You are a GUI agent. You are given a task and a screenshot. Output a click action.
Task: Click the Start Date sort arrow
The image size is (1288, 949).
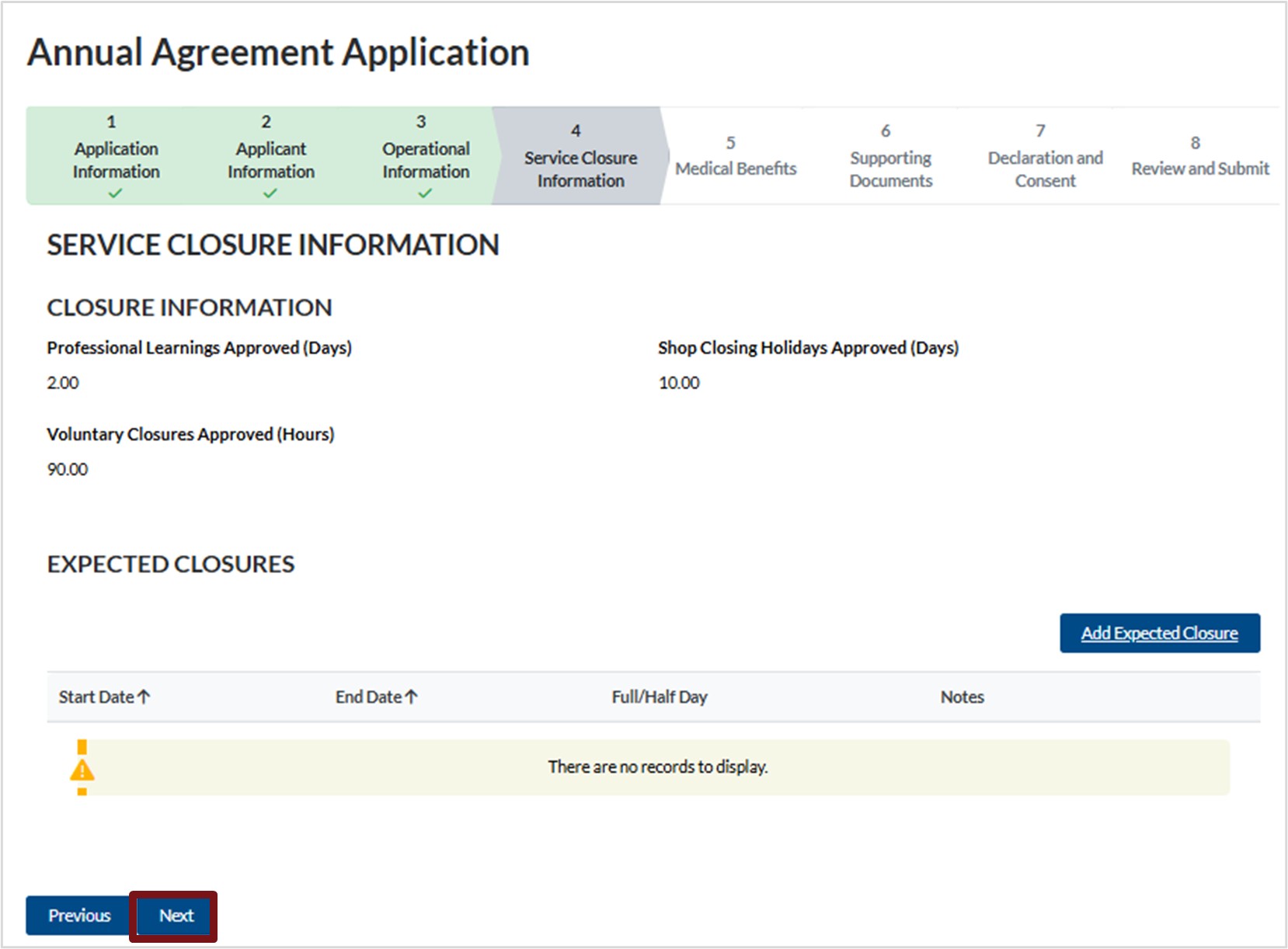click(x=144, y=697)
